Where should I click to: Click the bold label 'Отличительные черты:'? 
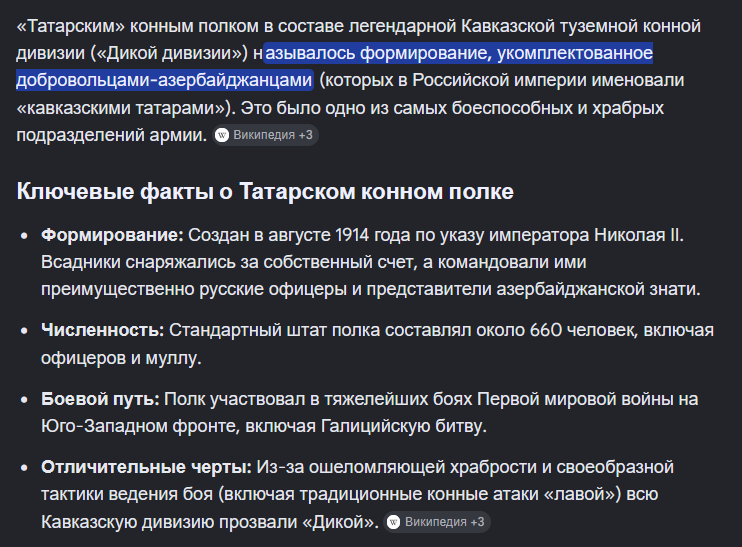[x=147, y=468]
